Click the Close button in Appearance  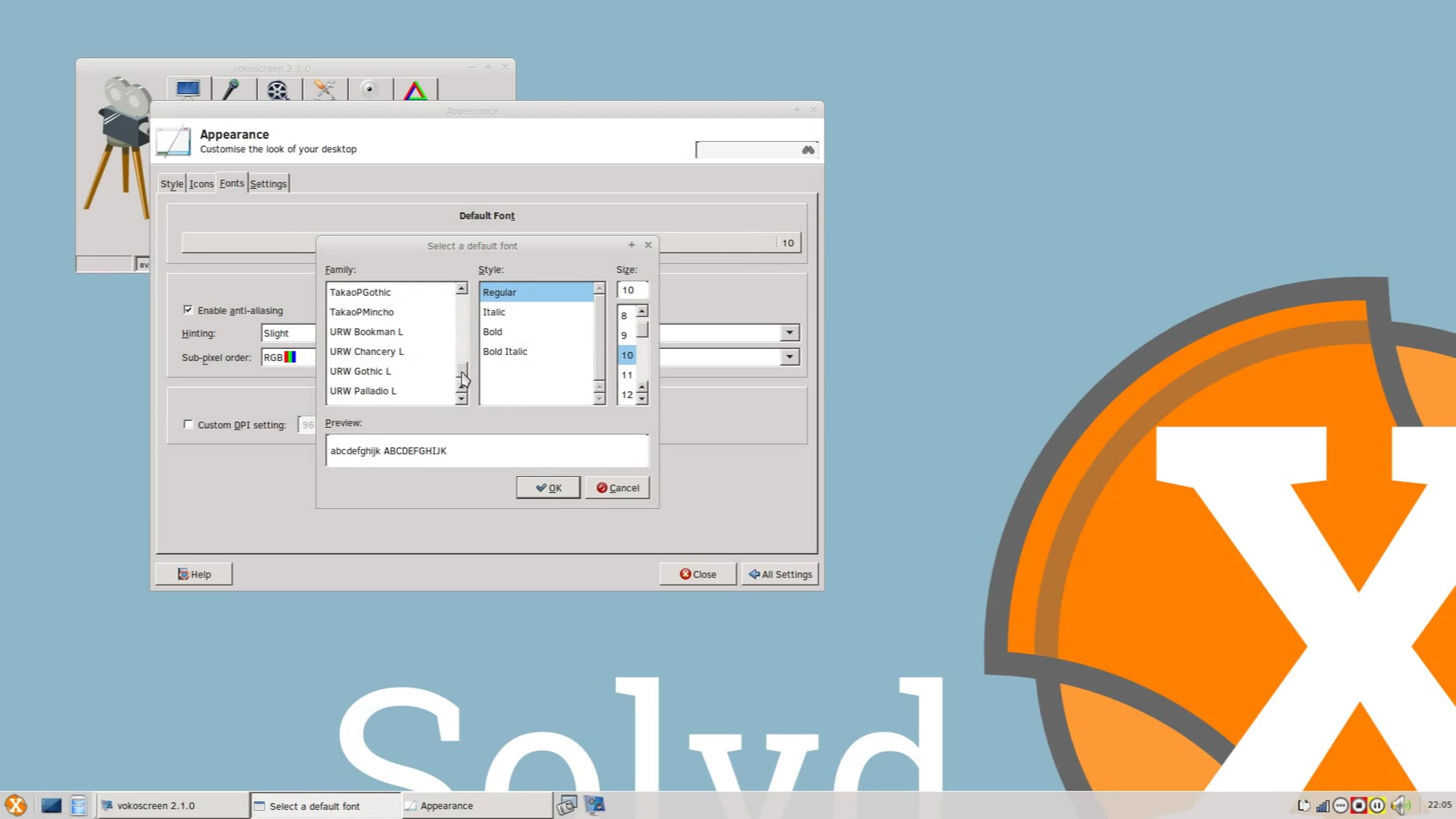click(698, 574)
